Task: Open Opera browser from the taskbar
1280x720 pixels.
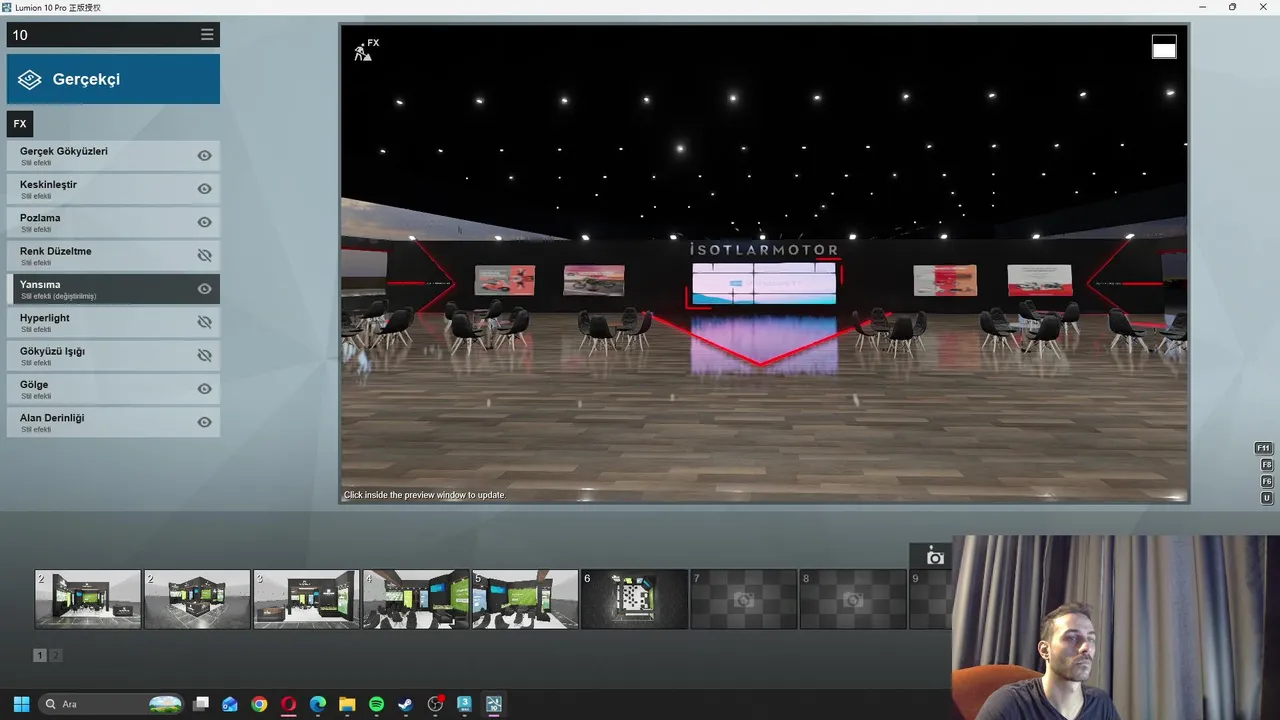Action: coord(289,704)
